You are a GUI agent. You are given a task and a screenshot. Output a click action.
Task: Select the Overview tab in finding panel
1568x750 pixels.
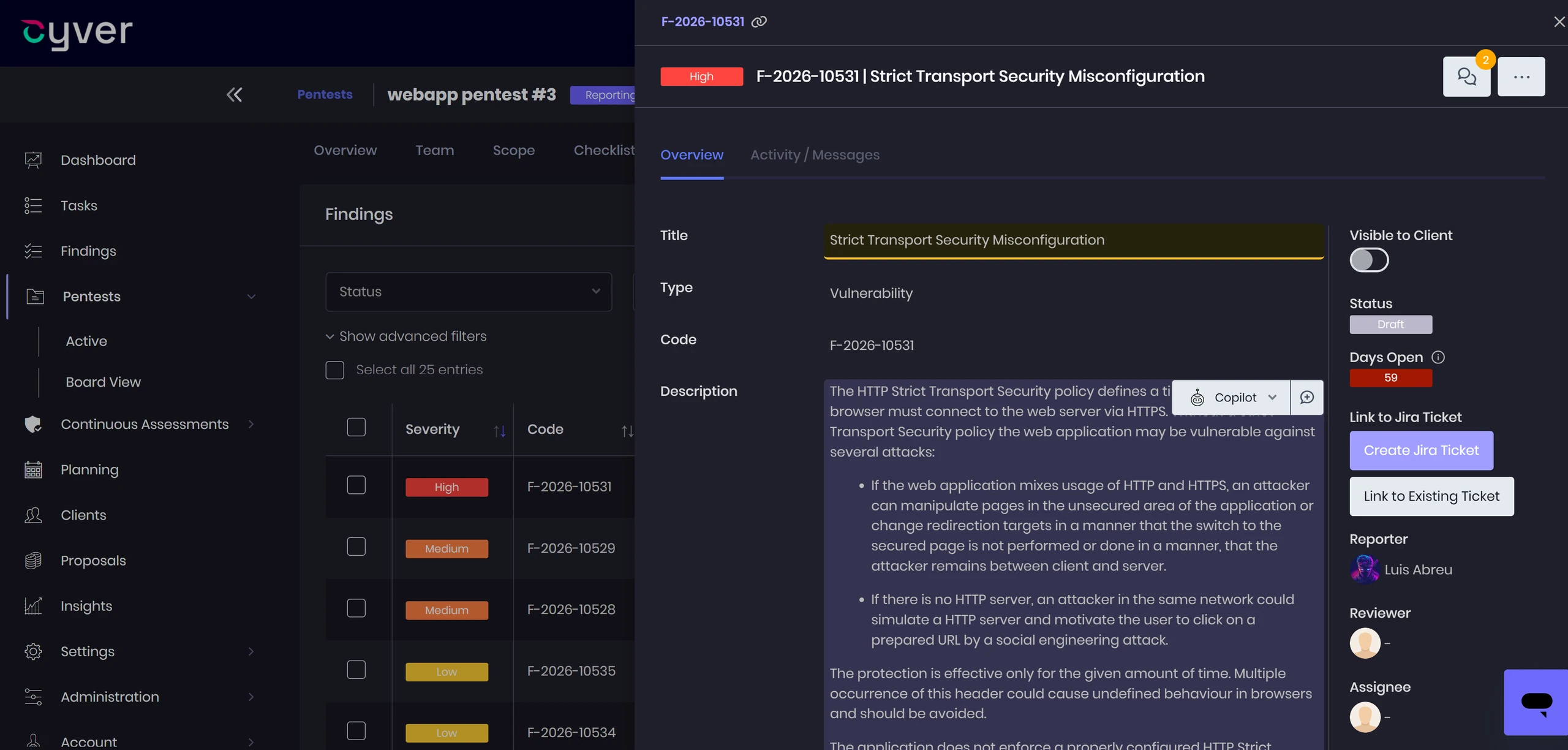point(692,155)
